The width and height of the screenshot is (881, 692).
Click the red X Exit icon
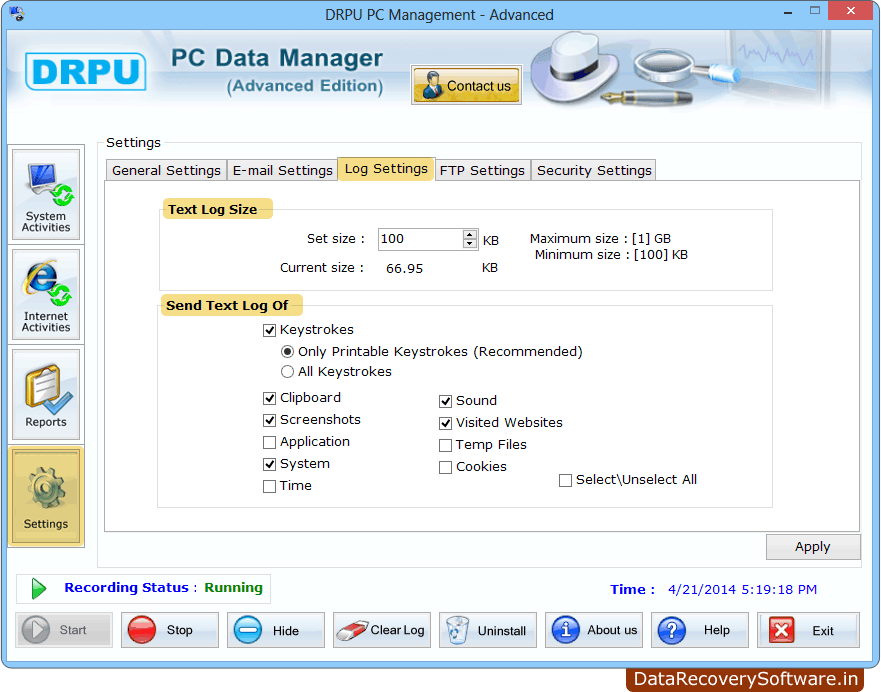782,630
